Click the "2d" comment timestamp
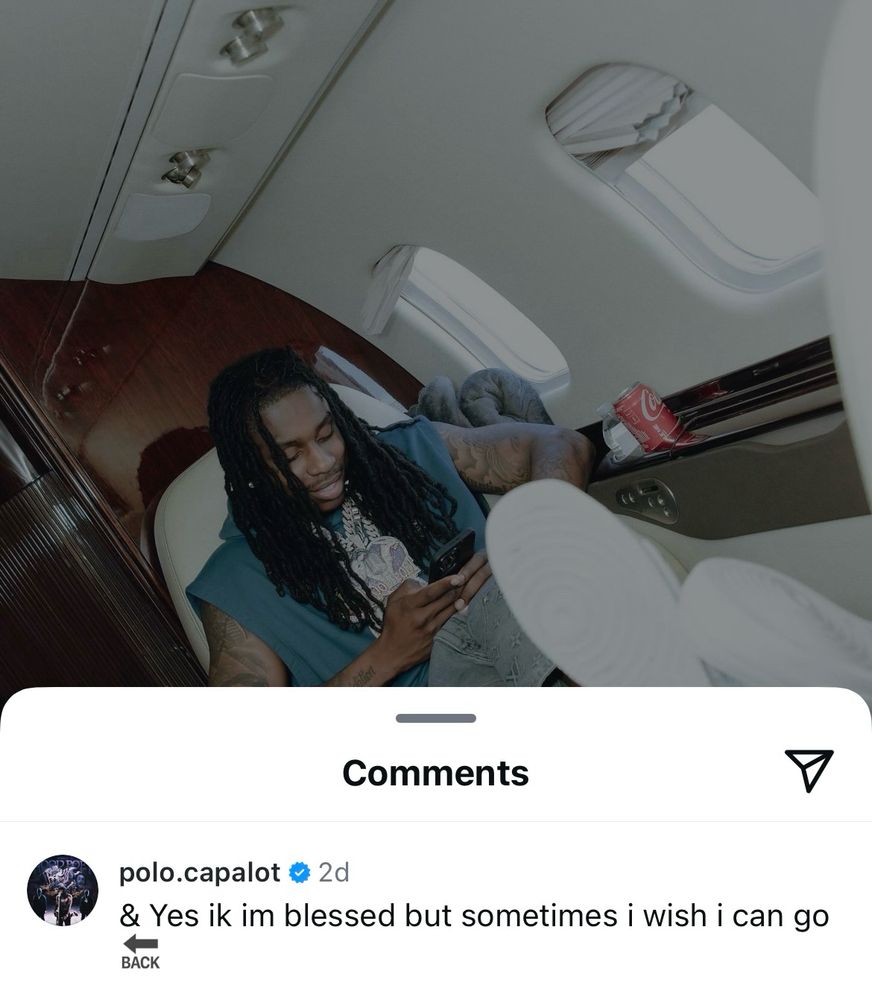Screen dimensions: 872x1000 [x=334, y=872]
